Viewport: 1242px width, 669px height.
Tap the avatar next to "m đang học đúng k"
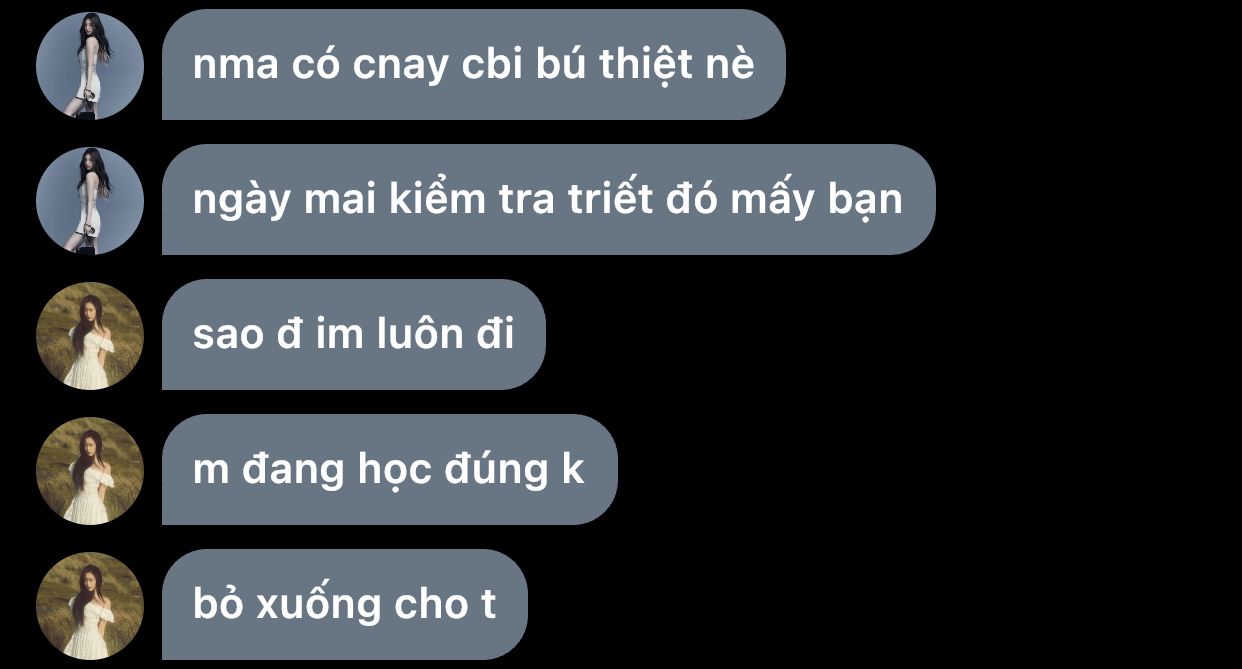[90, 470]
